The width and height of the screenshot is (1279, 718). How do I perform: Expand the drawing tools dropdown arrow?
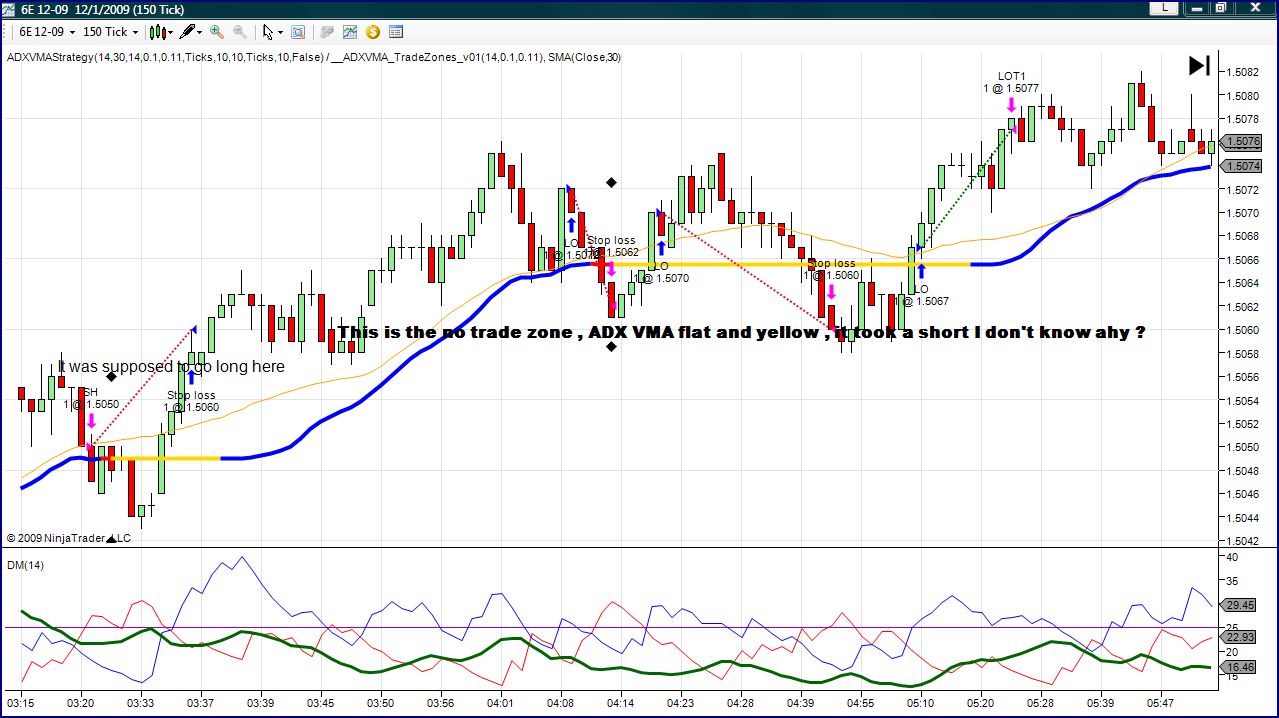click(199, 32)
